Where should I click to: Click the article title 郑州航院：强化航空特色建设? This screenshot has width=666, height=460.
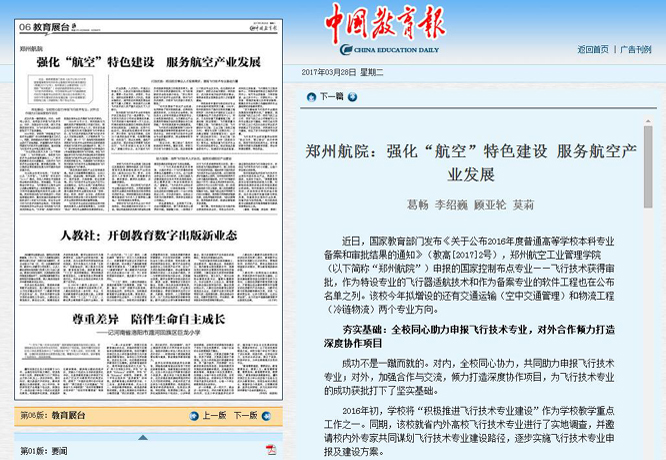[471, 163]
